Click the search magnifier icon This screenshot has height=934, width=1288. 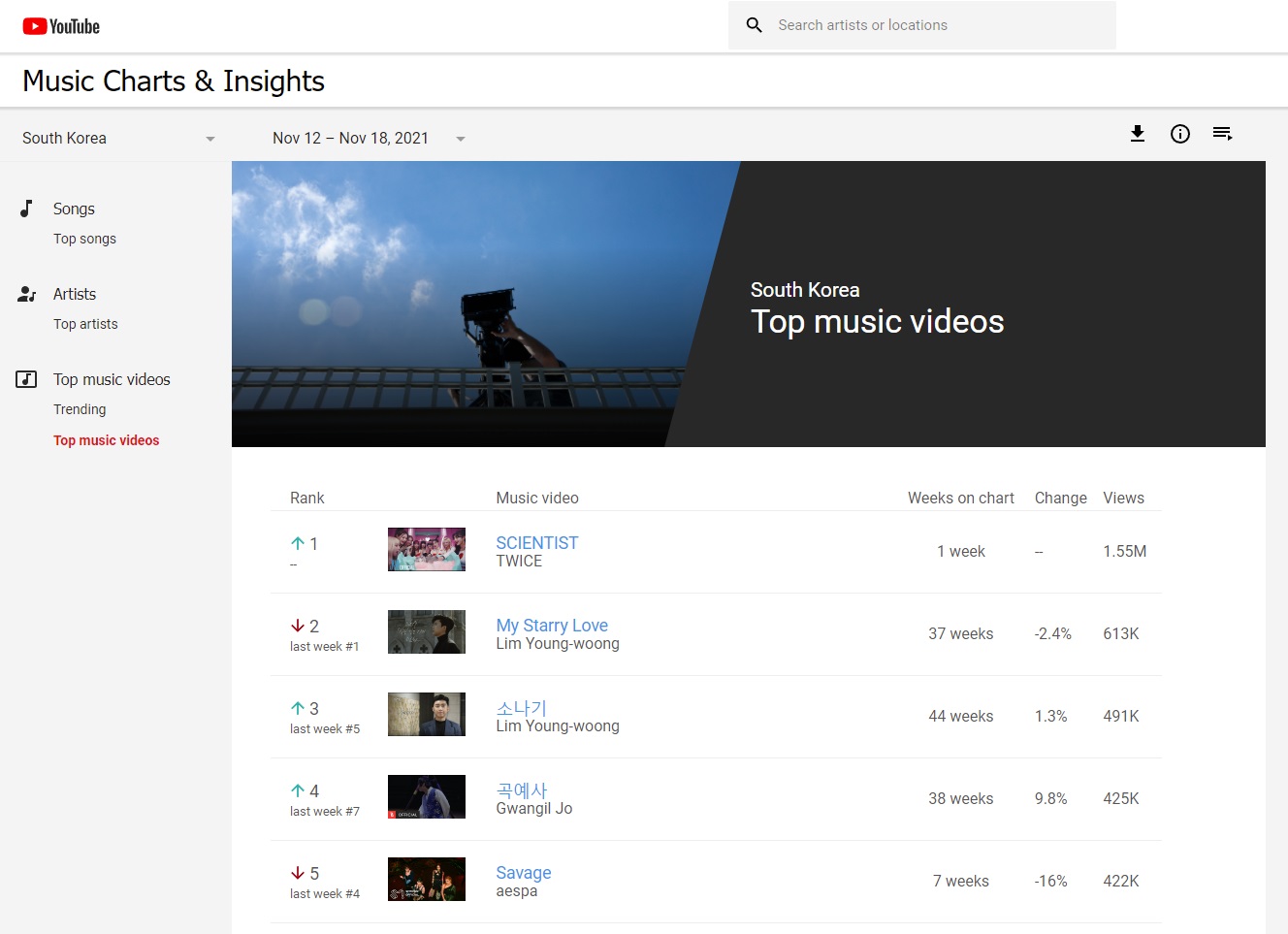(x=755, y=25)
